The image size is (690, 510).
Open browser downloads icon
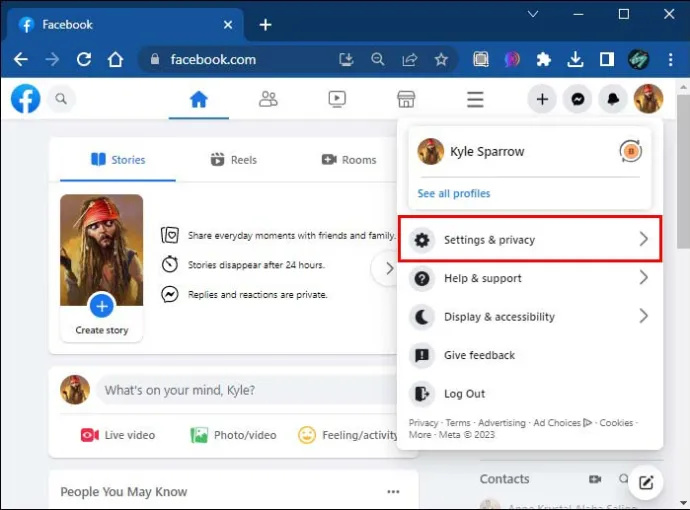click(575, 59)
